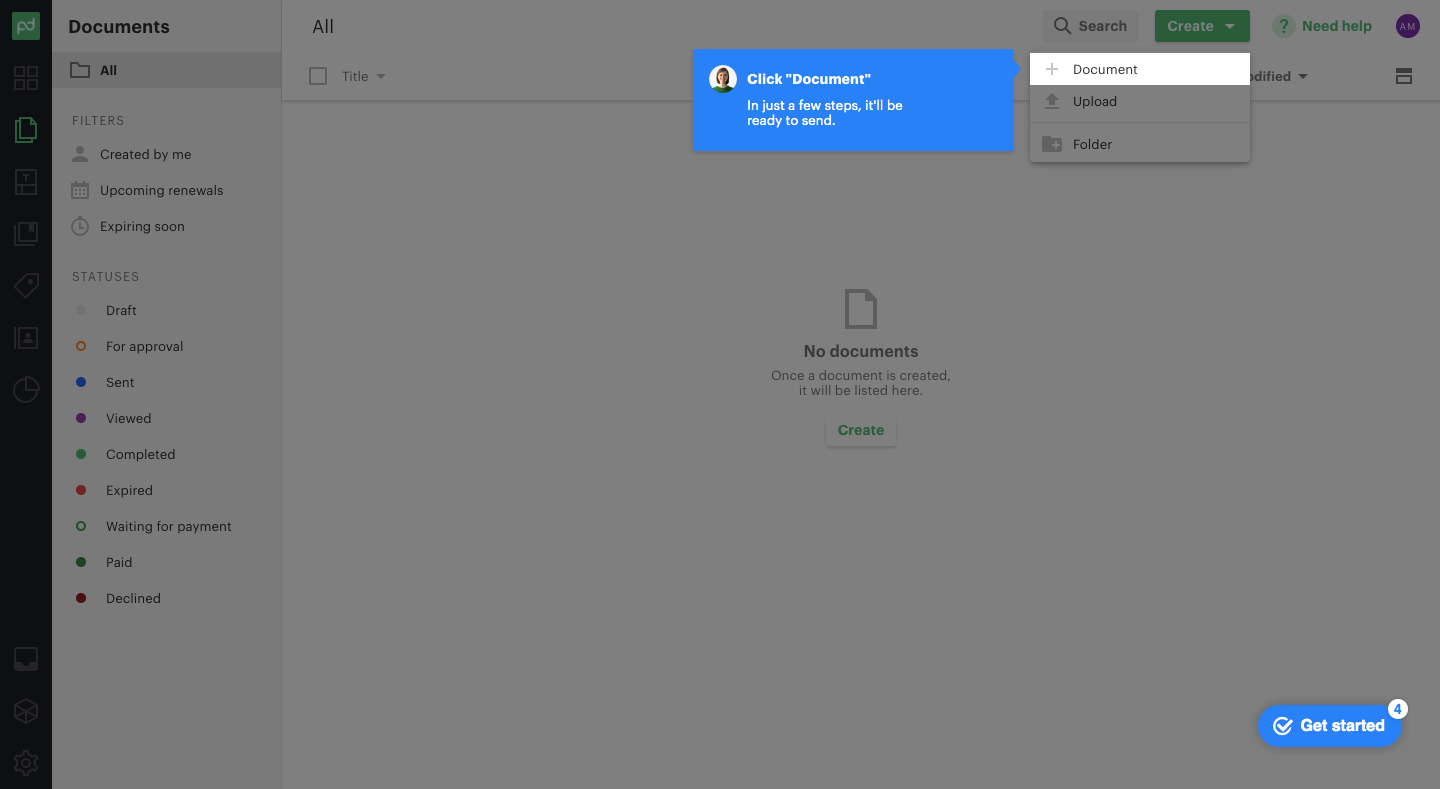Filter by Created by me
This screenshot has width=1440, height=789.
point(167,154)
